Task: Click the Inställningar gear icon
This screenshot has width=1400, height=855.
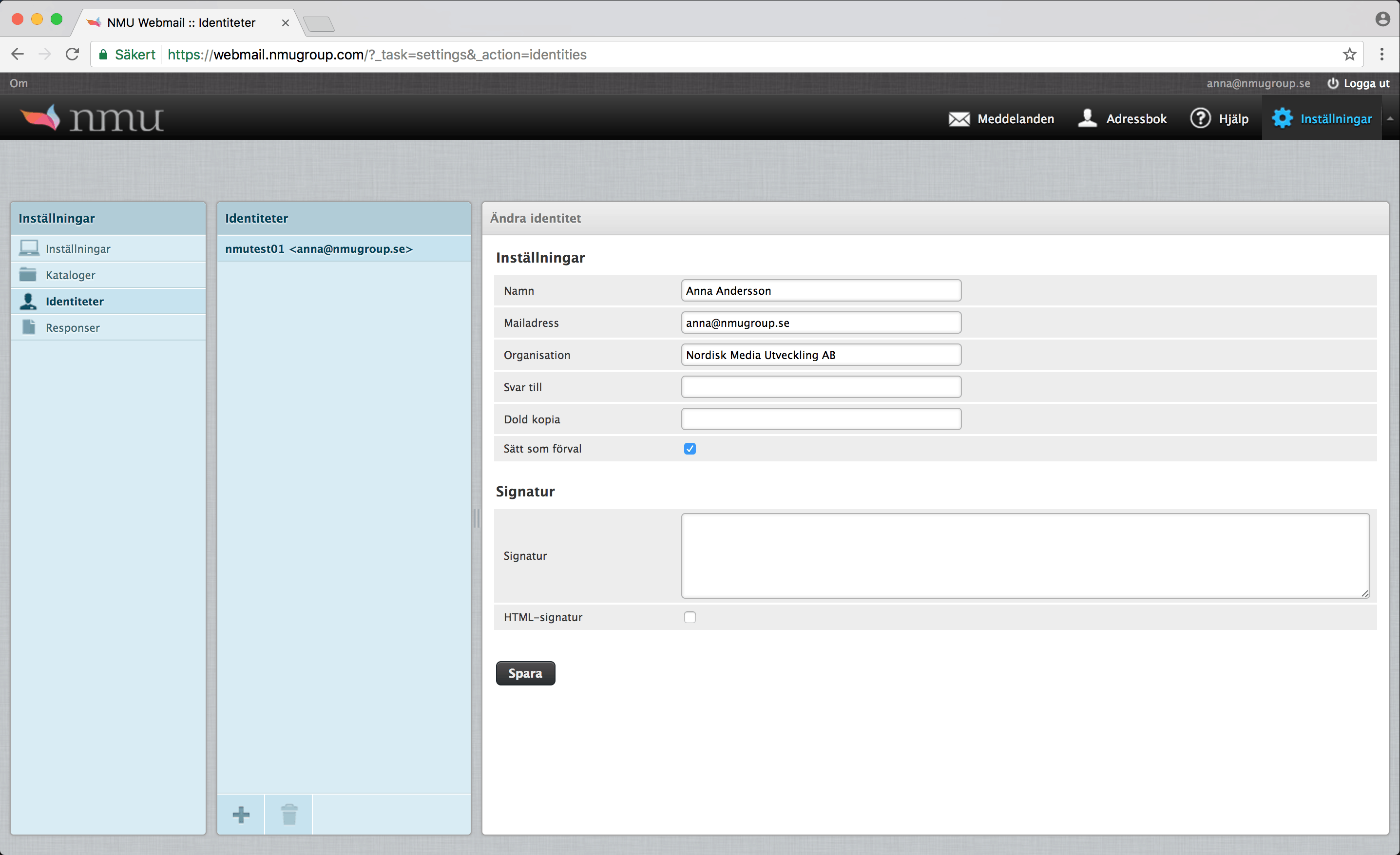Action: tap(1282, 118)
